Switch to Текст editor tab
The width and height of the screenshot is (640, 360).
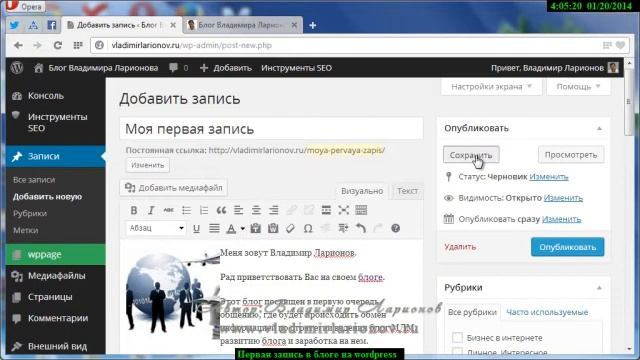tap(407, 191)
